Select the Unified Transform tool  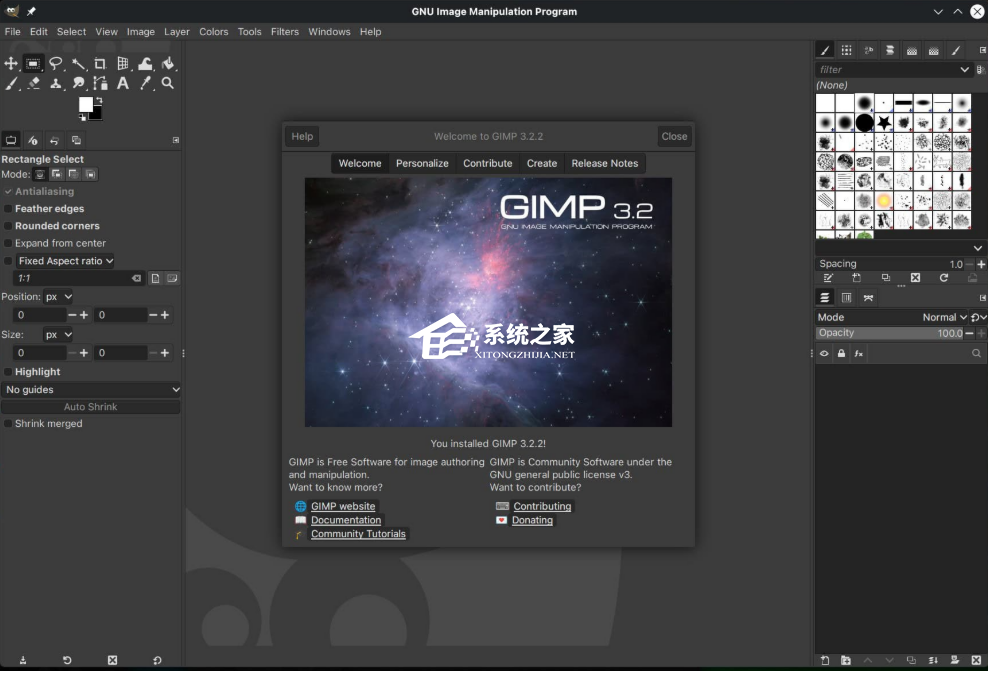[x=123, y=63]
